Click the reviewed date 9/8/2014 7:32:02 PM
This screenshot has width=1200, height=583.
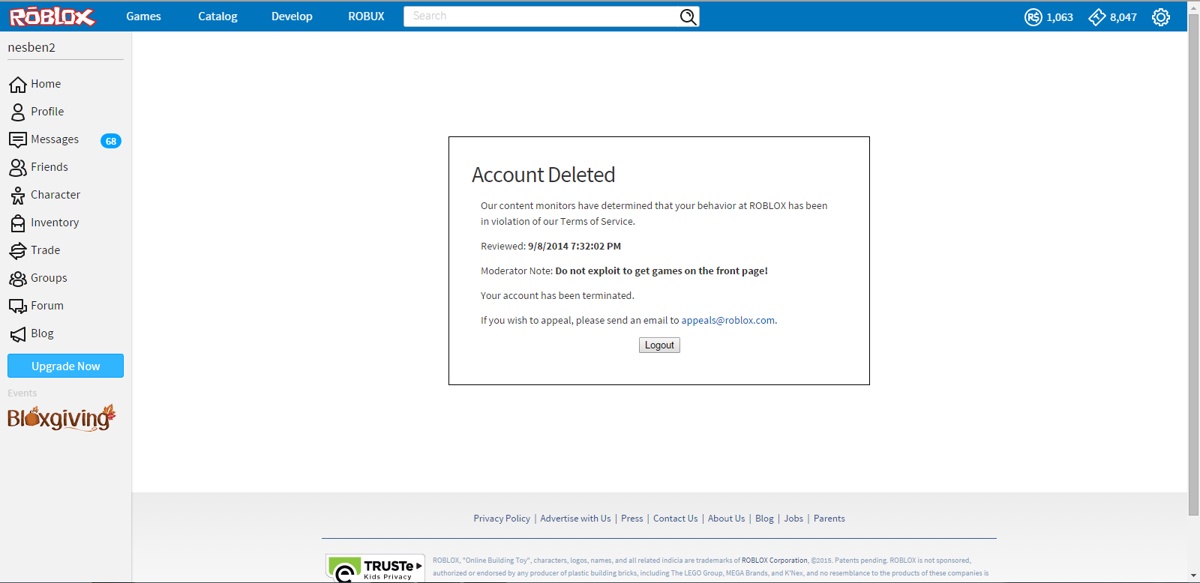pos(574,246)
